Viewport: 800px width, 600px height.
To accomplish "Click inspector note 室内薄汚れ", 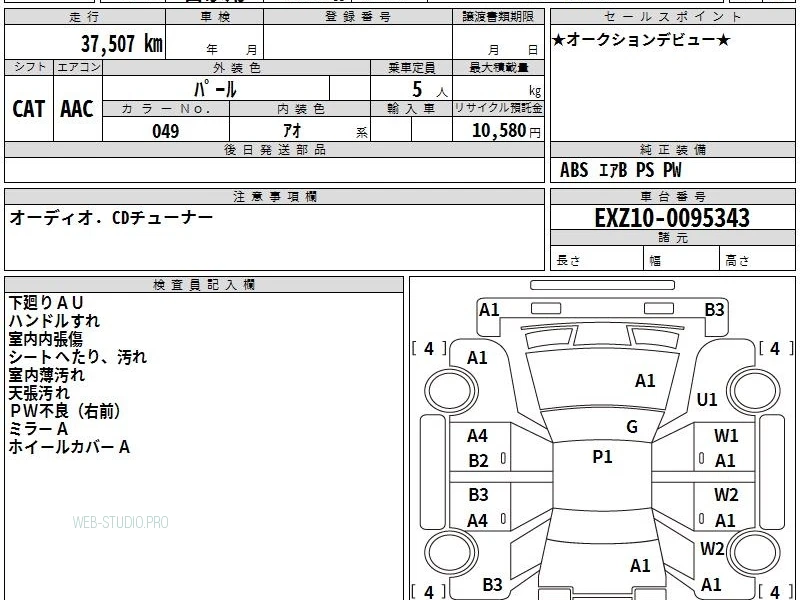I will point(46,375).
